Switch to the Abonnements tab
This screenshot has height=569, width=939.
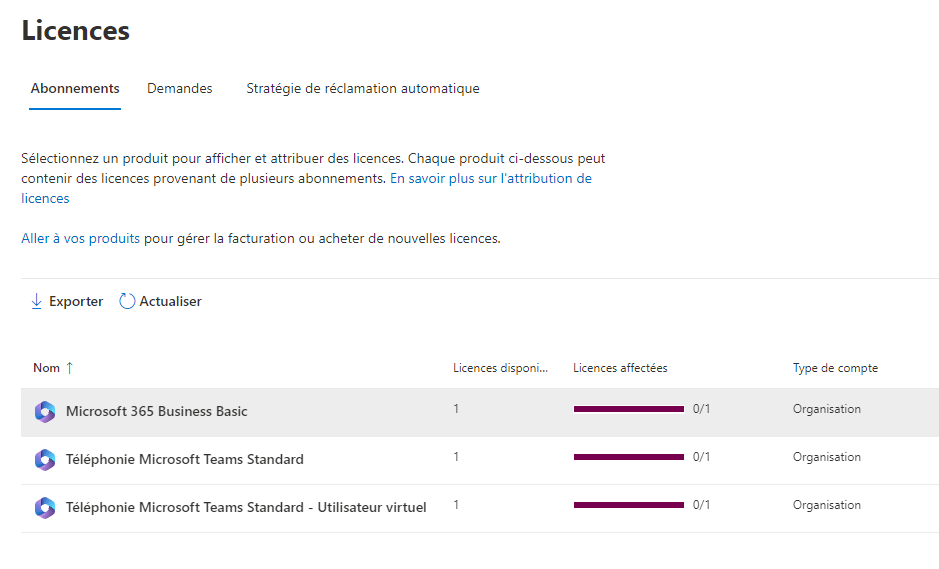coord(75,89)
